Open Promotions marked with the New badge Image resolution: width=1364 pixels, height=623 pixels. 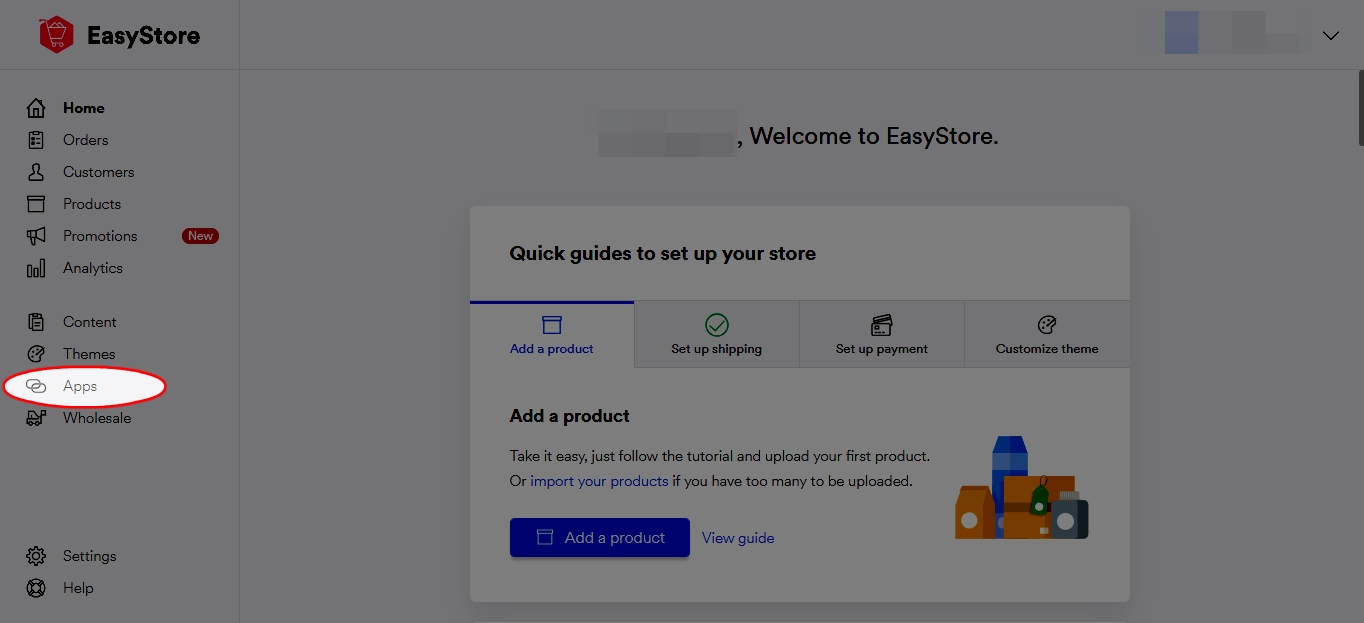[100, 235]
